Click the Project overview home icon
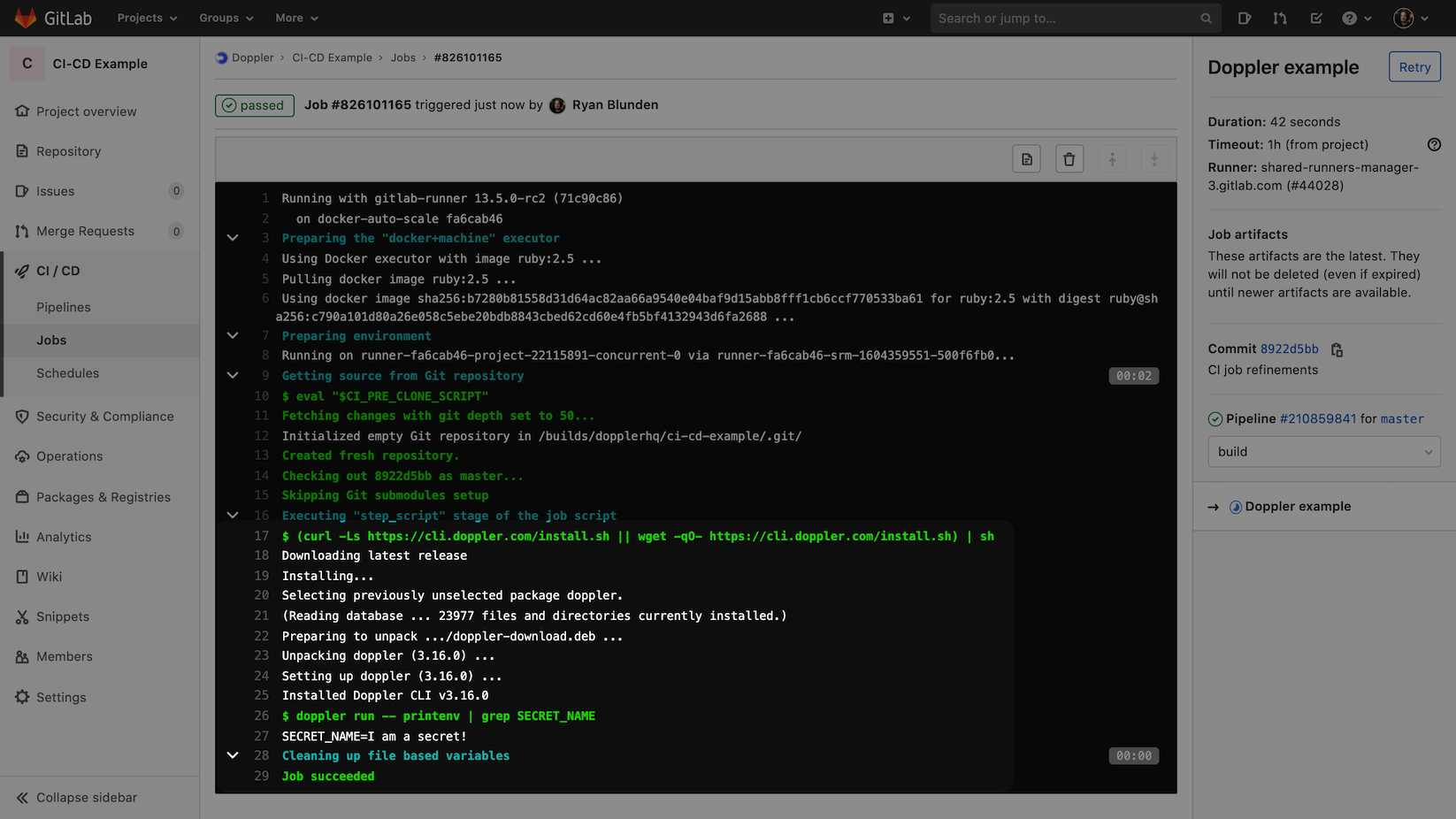 tap(22, 111)
